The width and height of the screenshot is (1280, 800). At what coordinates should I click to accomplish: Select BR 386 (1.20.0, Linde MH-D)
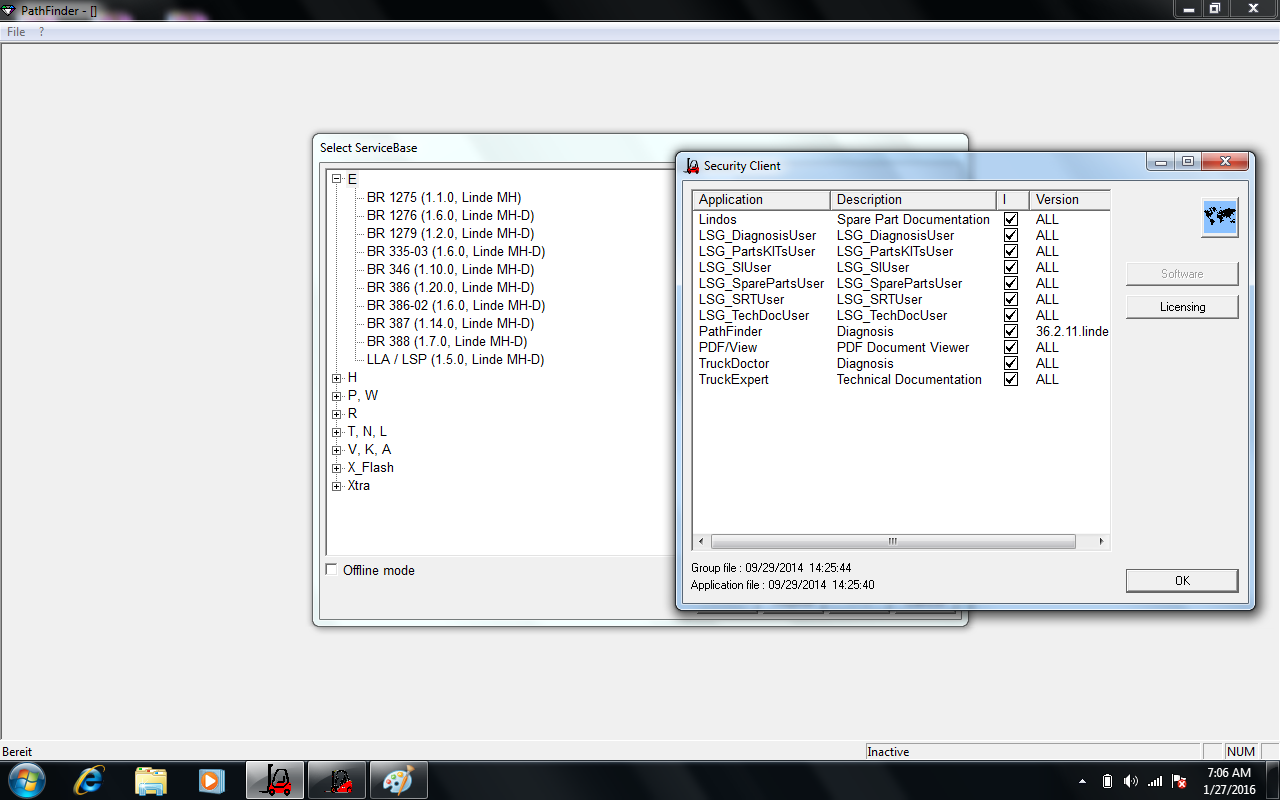(x=450, y=288)
